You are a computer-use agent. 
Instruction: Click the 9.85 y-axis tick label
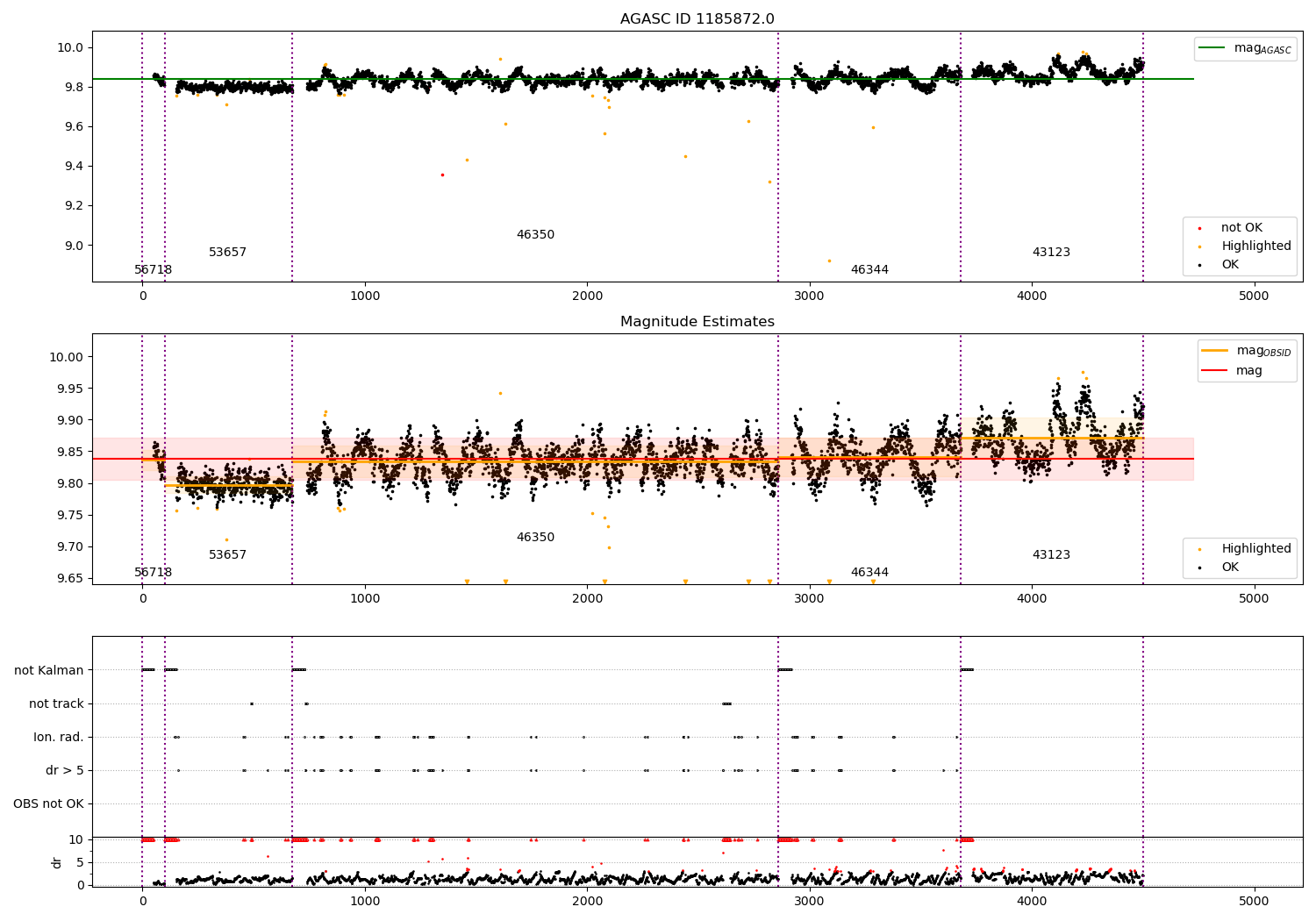point(71,453)
